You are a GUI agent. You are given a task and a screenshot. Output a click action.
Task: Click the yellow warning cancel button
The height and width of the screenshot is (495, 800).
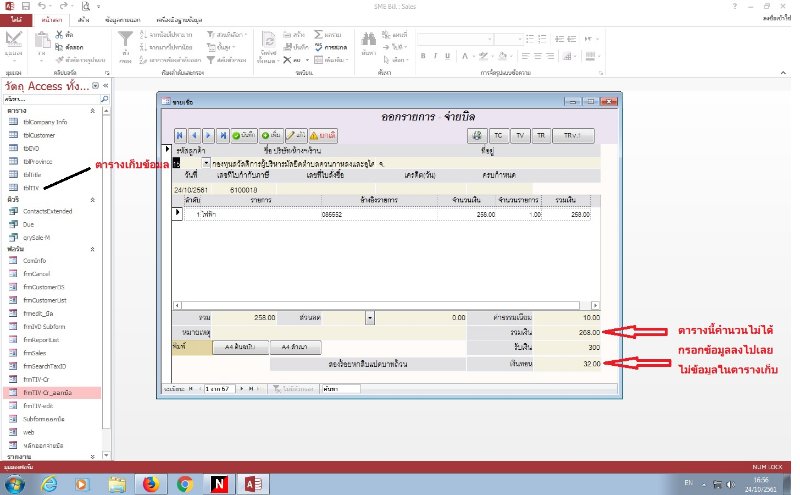click(322, 134)
